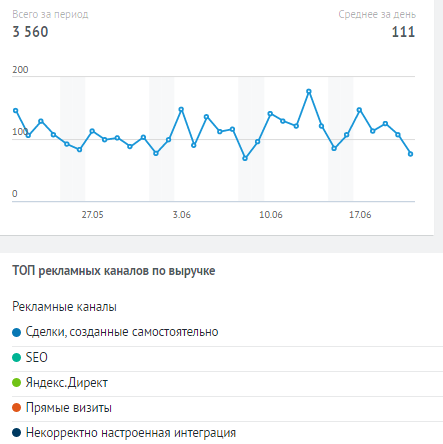Click the Всего за период label
Image resolution: width=443 pixels, height=444 pixels.
[50, 14]
